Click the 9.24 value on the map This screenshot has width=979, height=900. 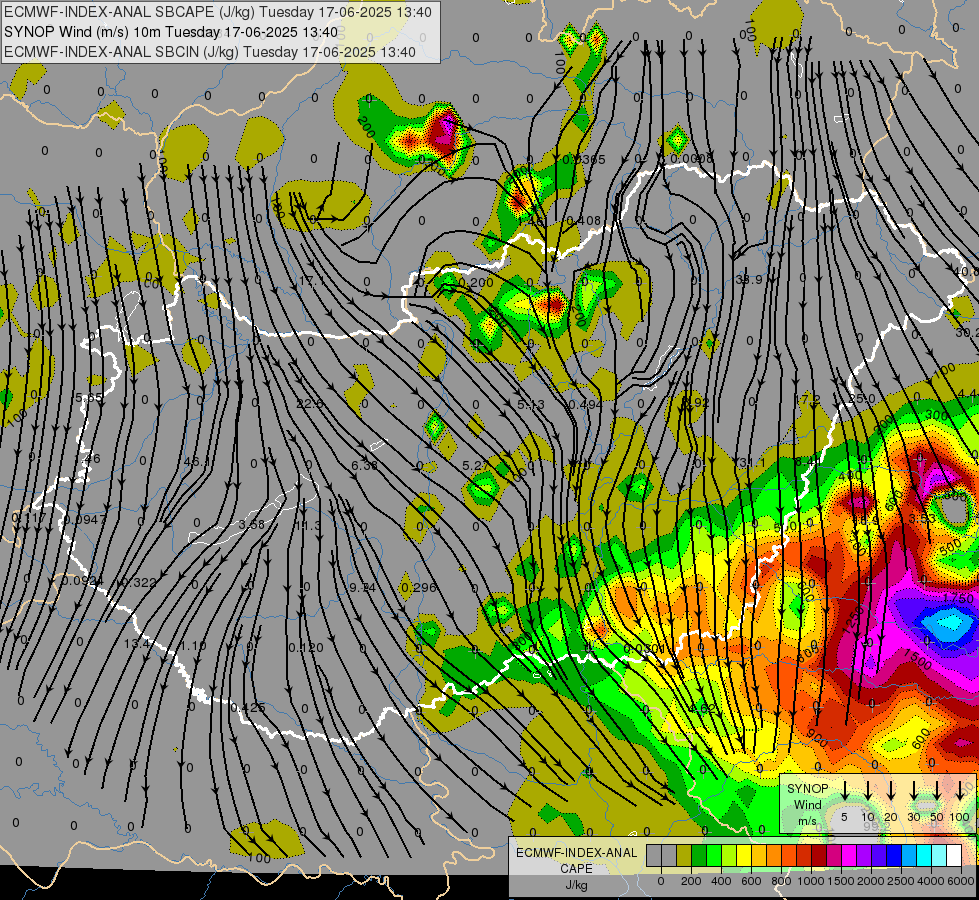point(362,588)
